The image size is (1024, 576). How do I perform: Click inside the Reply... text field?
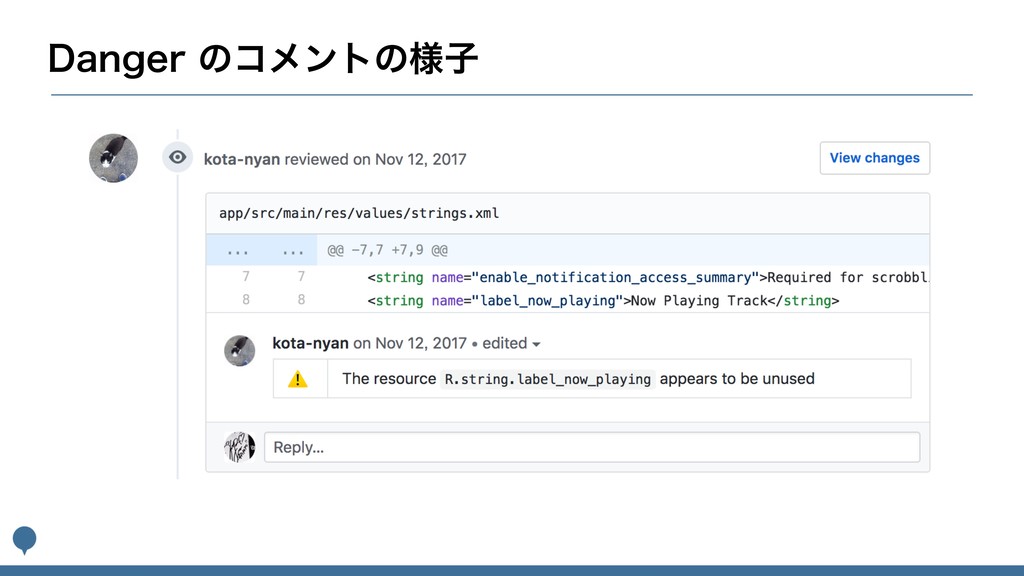592,447
